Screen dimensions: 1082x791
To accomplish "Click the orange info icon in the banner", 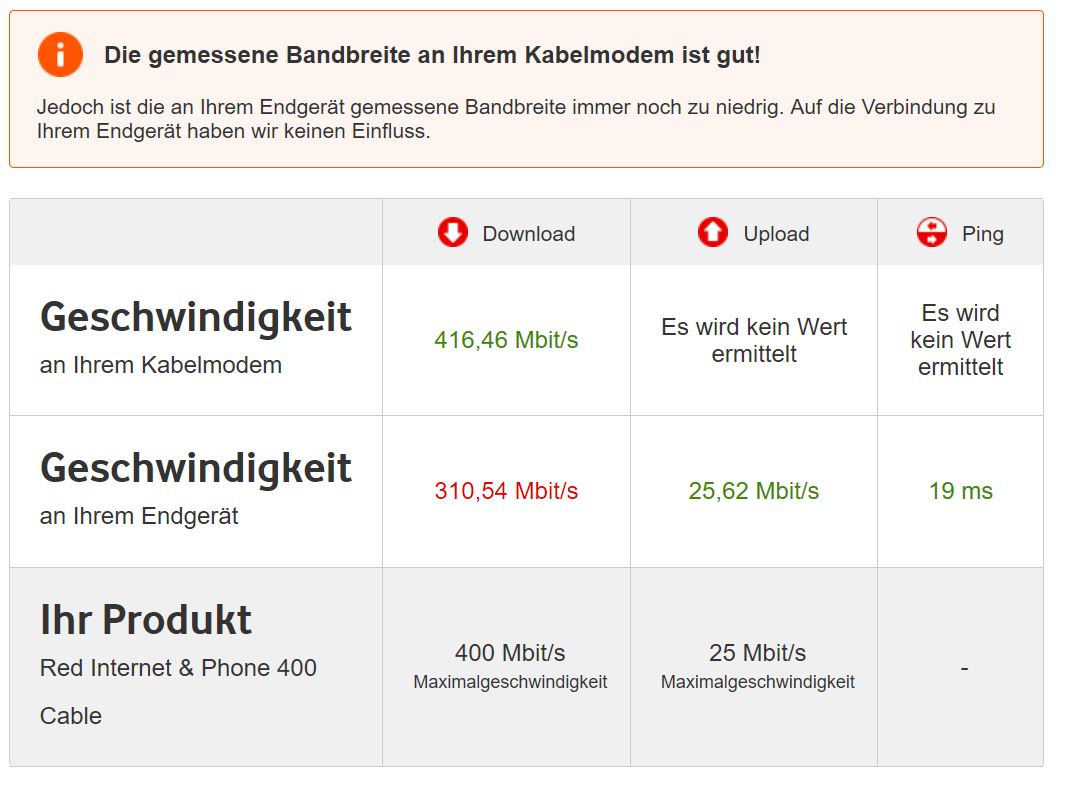I will [x=60, y=54].
